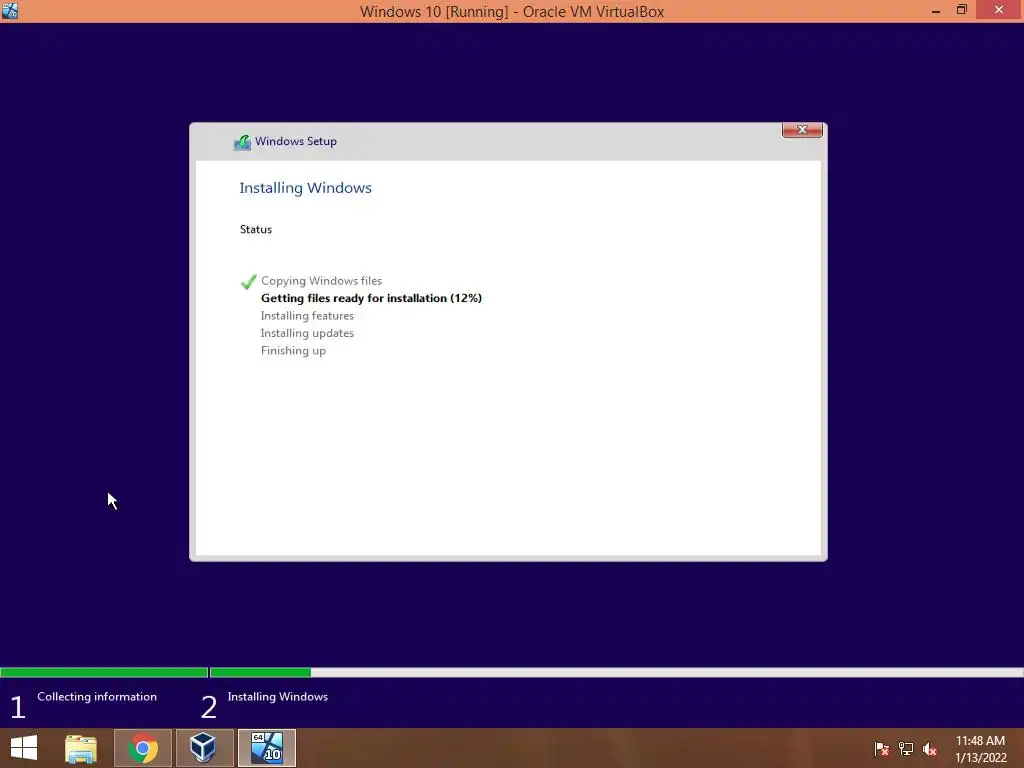Screen dimensions: 1024x768
Task: Select the 'Finishing up' status line
Action: (293, 351)
